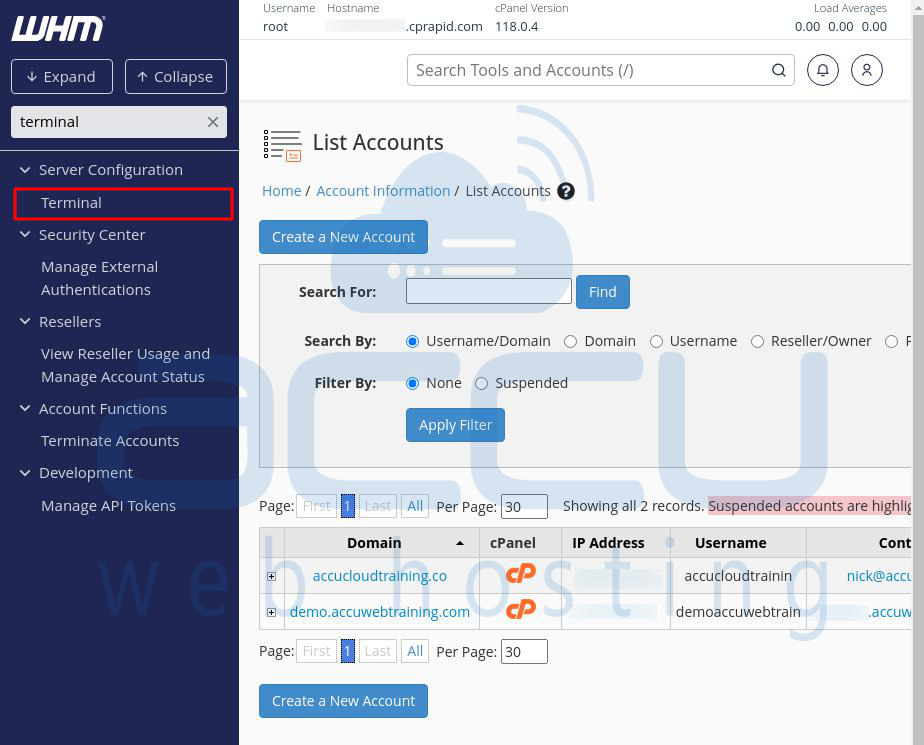Select the None filter option
Image resolution: width=924 pixels, height=745 pixels.
tap(412, 384)
